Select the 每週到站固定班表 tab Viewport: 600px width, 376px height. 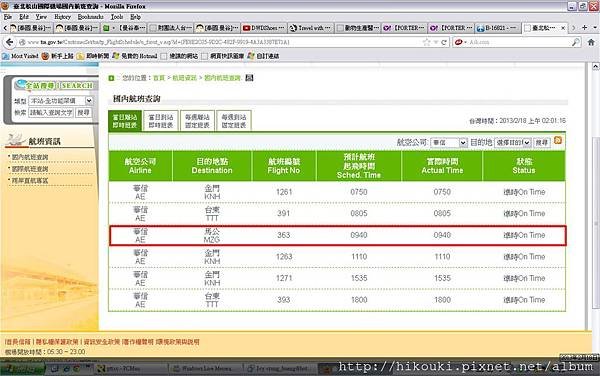233,121
